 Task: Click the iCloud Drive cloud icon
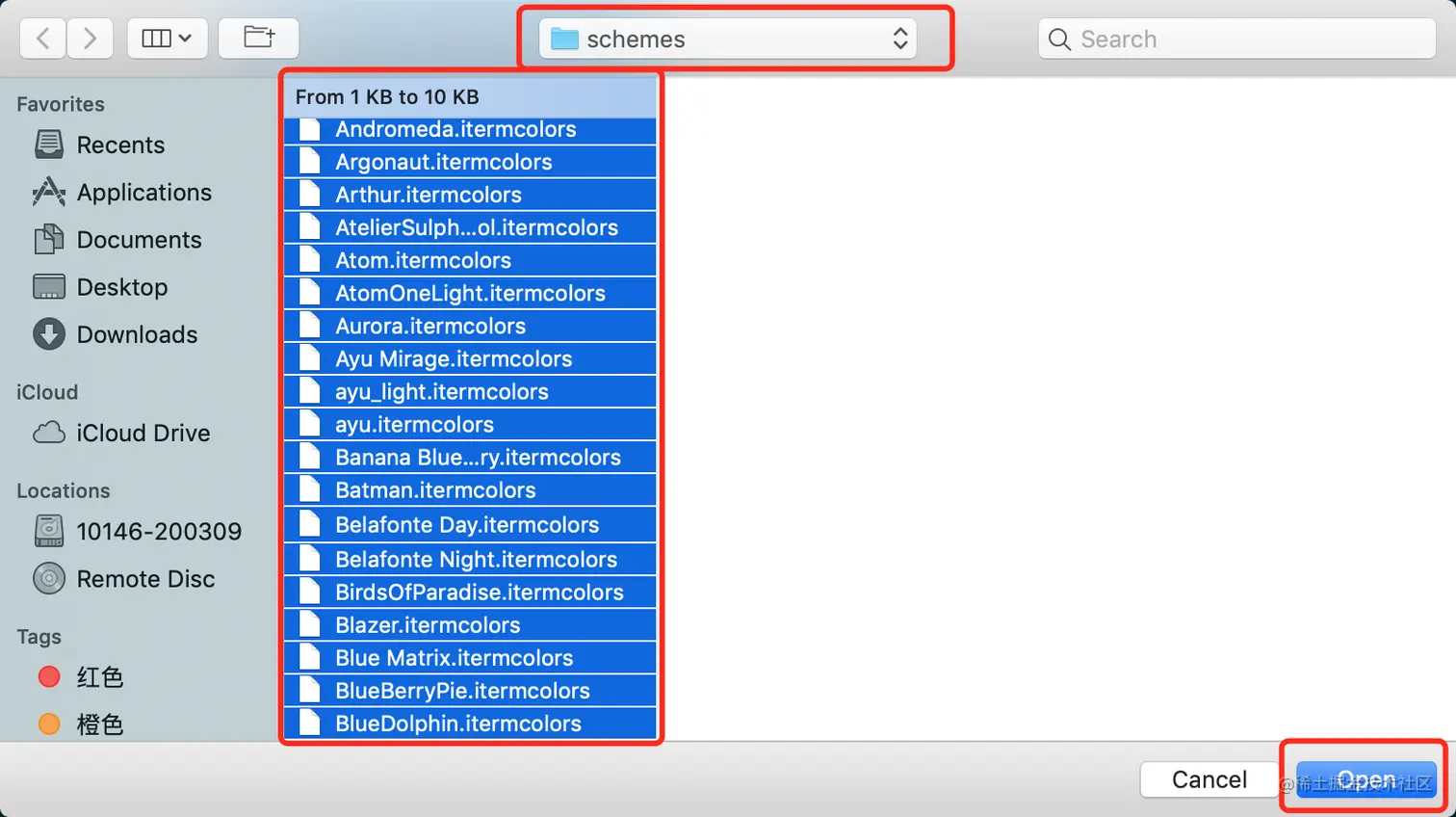coord(49,433)
